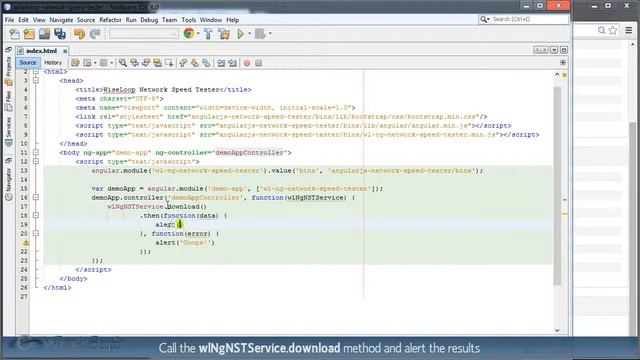640x360 pixels.
Task: Close the index.html tab
Action: 65,51
